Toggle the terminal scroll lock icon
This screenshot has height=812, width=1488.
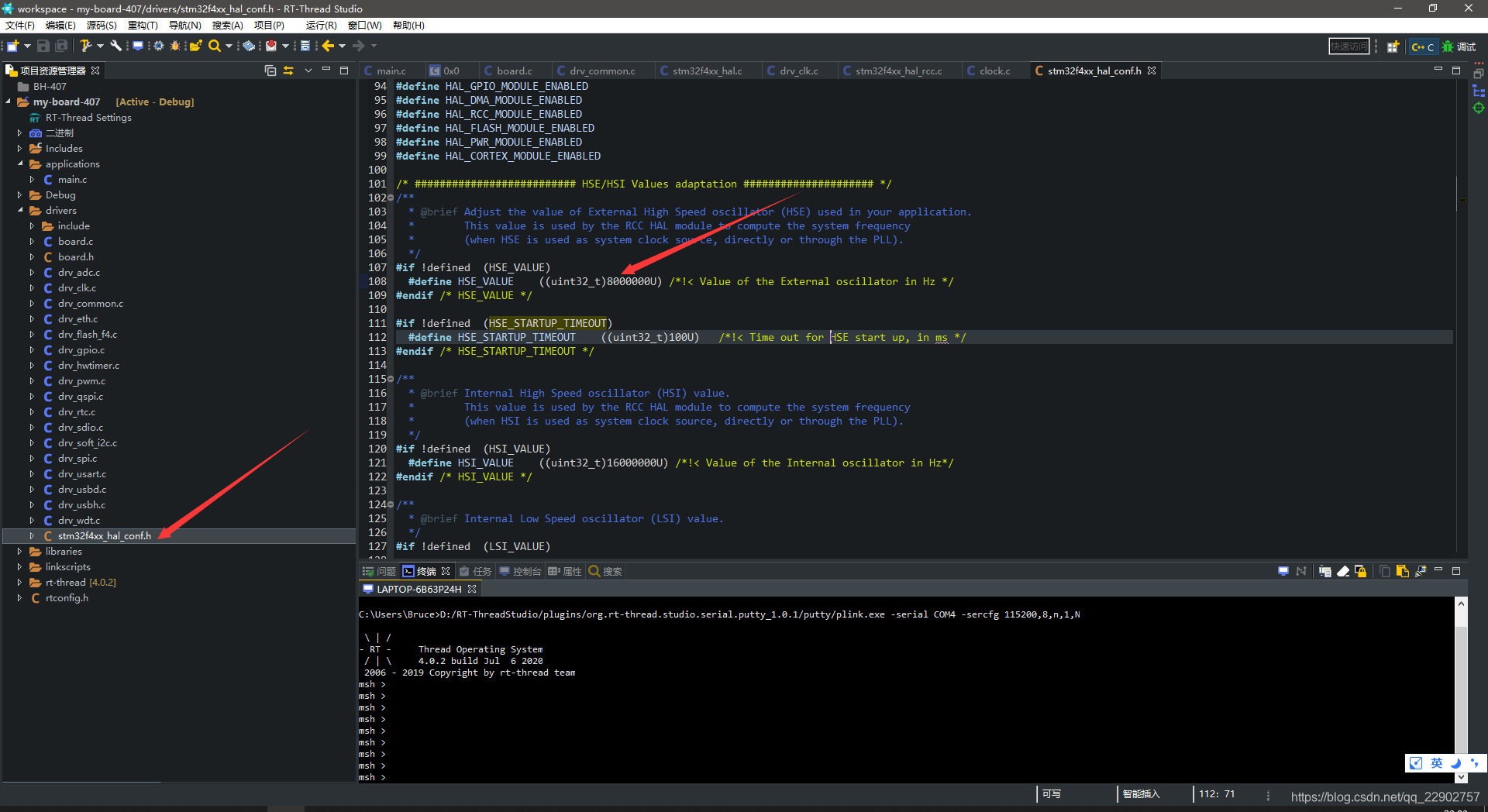pos(1360,571)
